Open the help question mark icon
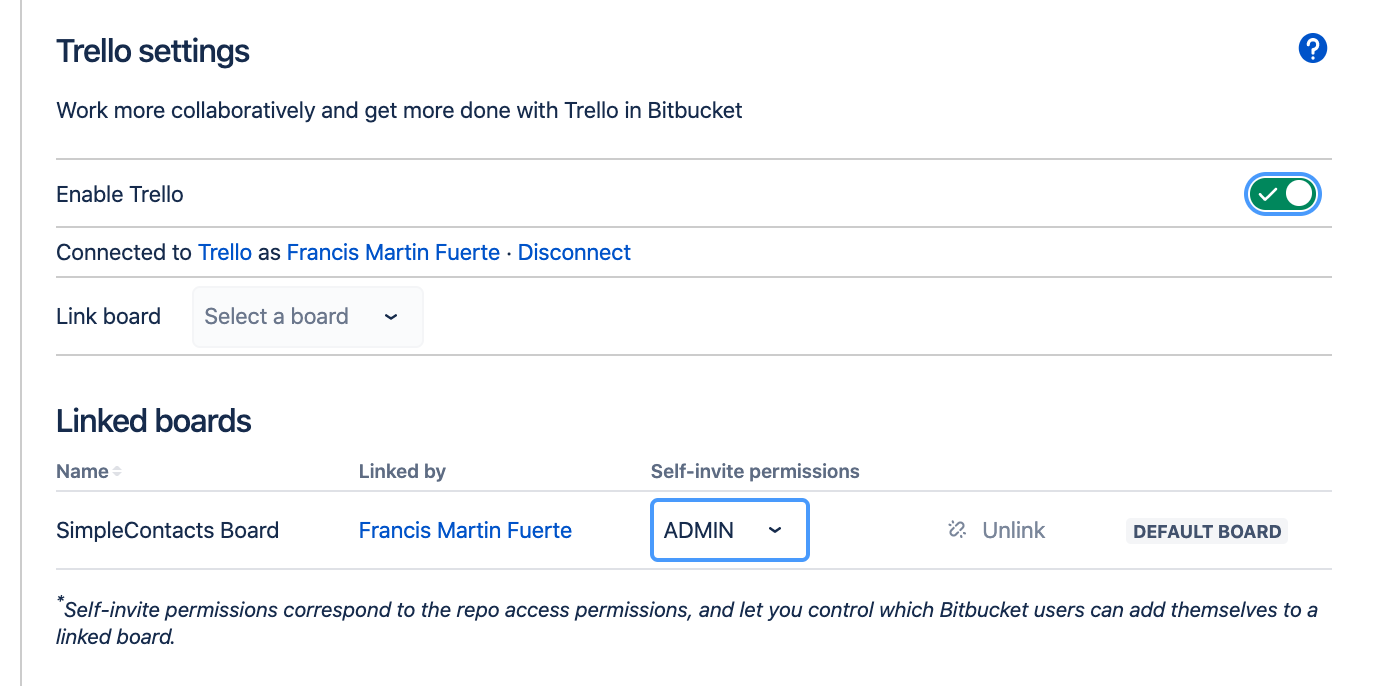The height and width of the screenshot is (686, 1386). [x=1312, y=48]
